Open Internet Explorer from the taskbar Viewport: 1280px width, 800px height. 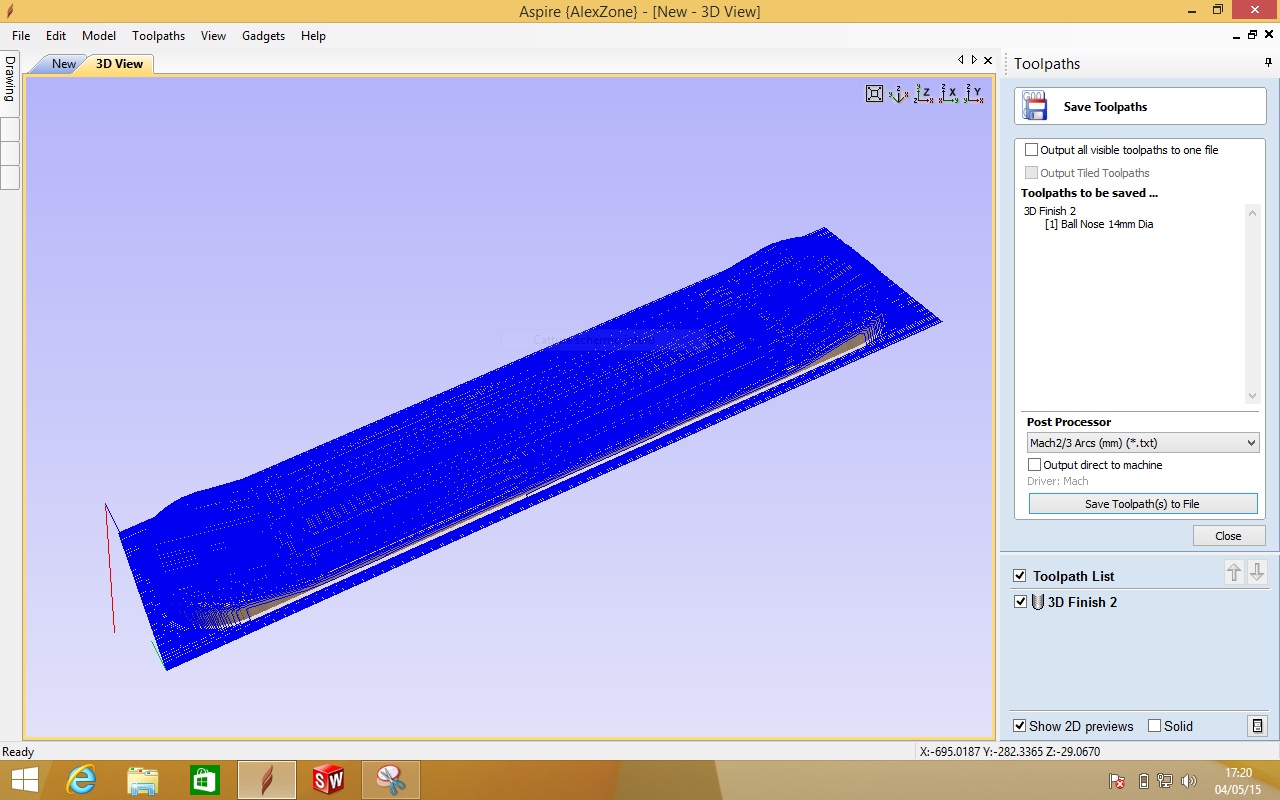(x=80, y=780)
